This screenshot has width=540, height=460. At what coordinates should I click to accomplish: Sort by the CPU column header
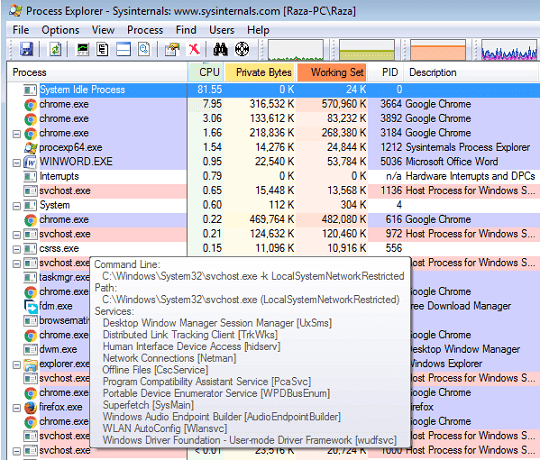tap(206, 72)
